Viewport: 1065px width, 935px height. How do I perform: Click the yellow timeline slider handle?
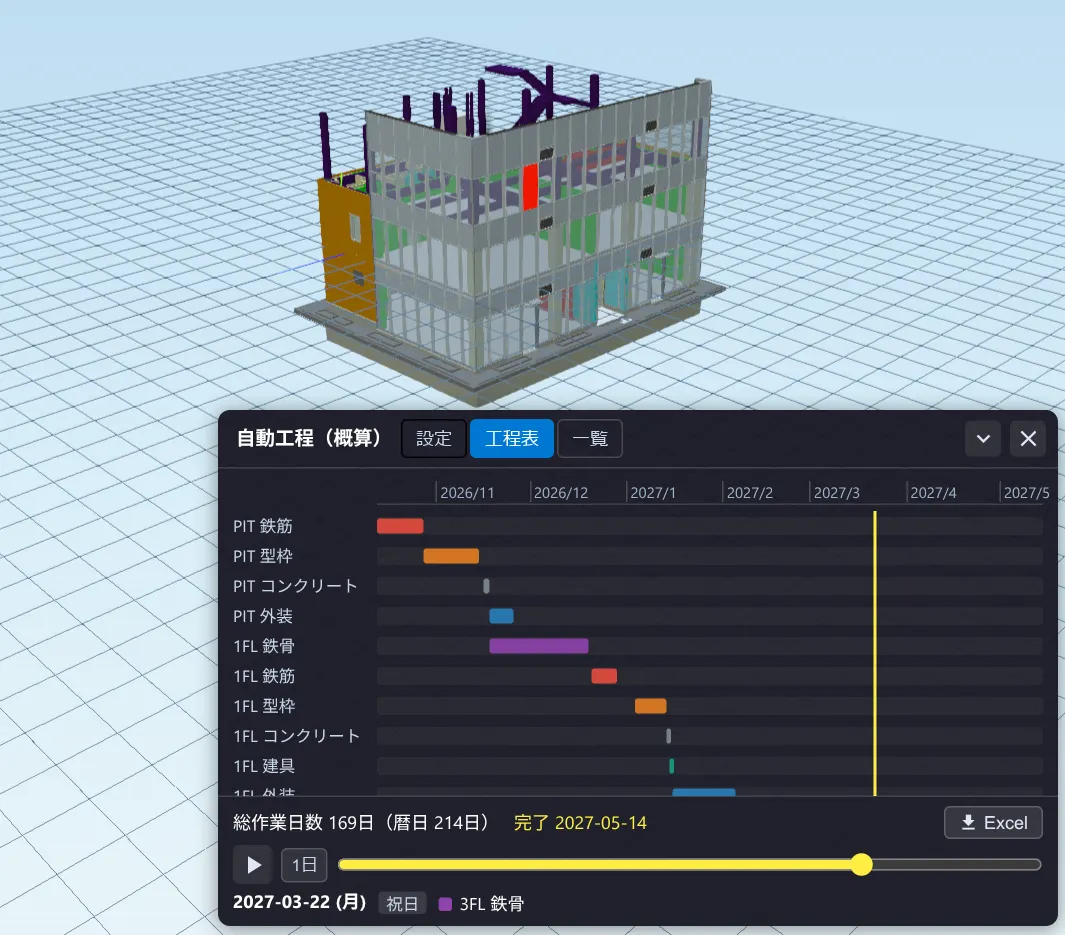(861, 864)
